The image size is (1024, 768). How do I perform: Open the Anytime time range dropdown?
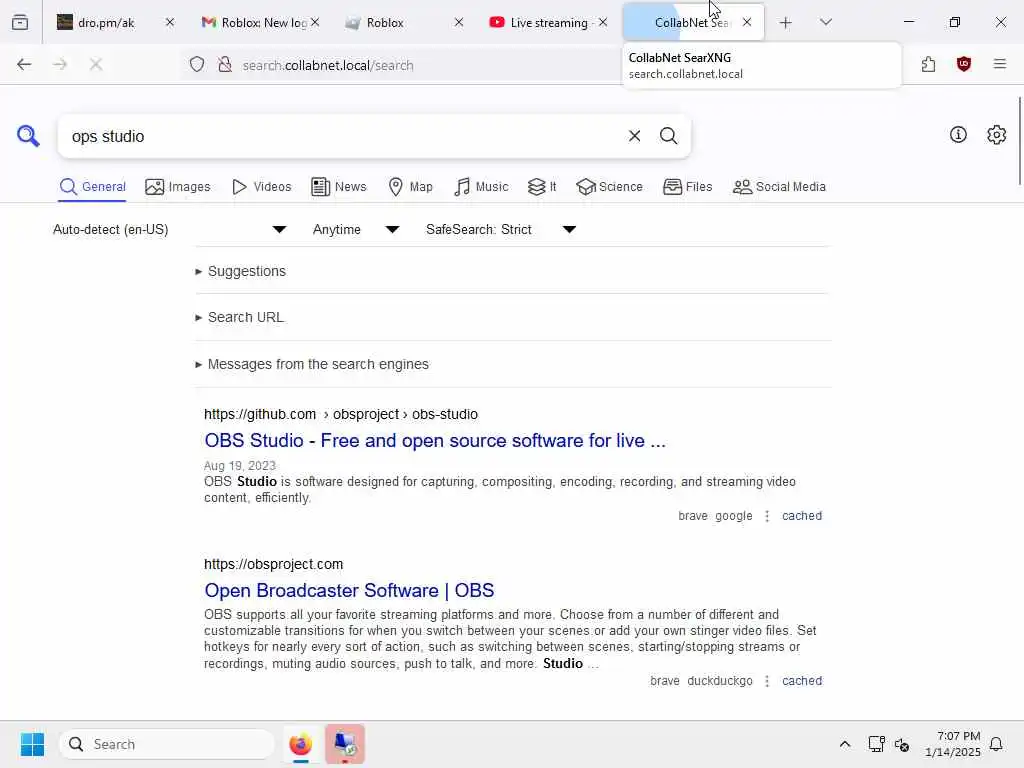(356, 229)
